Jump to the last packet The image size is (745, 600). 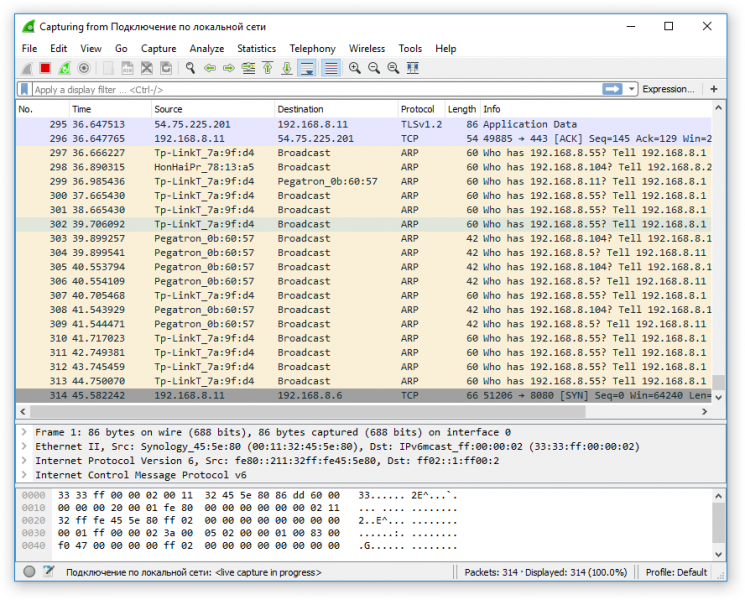tap(287, 68)
